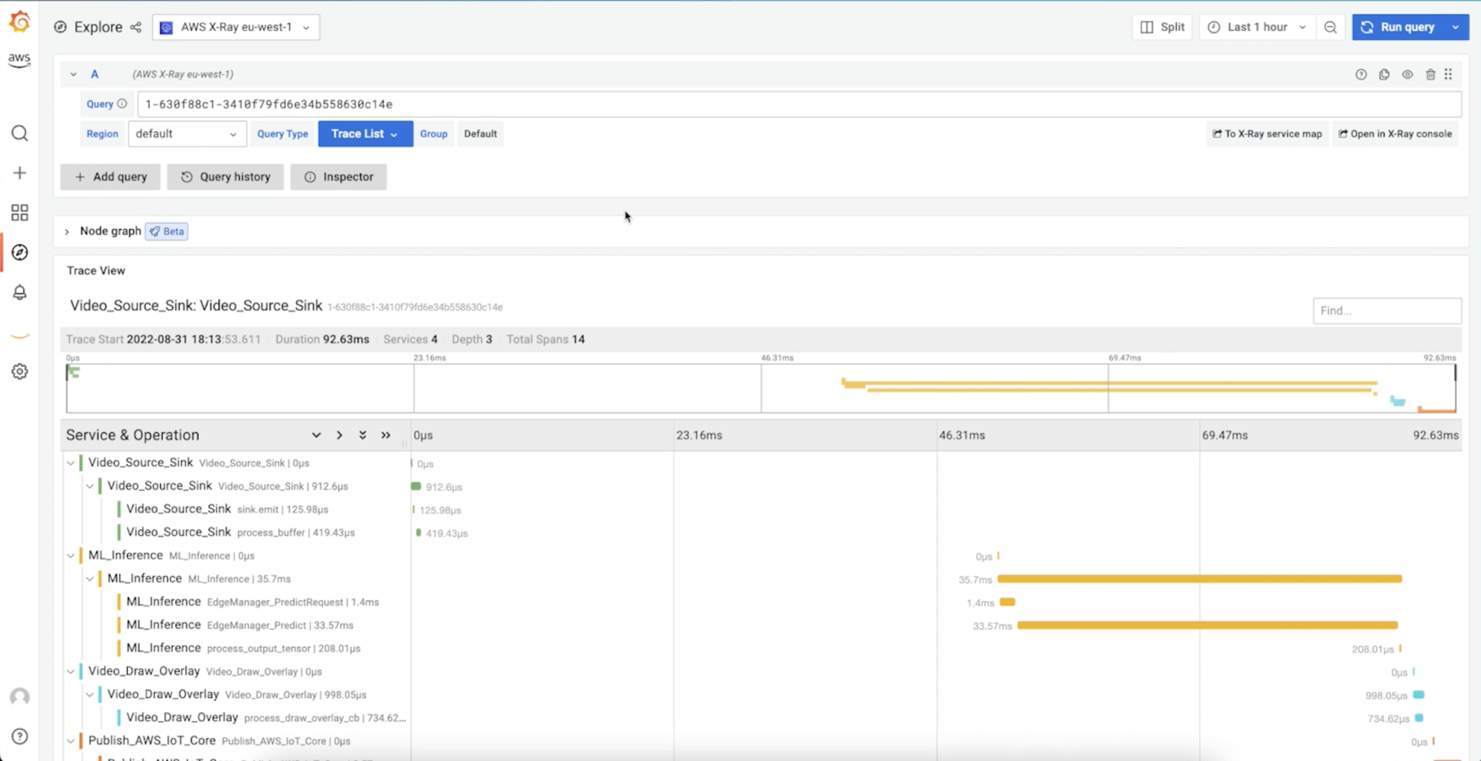Open the AWS X-Ray eu-west-1 data source picker

point(236,27)
